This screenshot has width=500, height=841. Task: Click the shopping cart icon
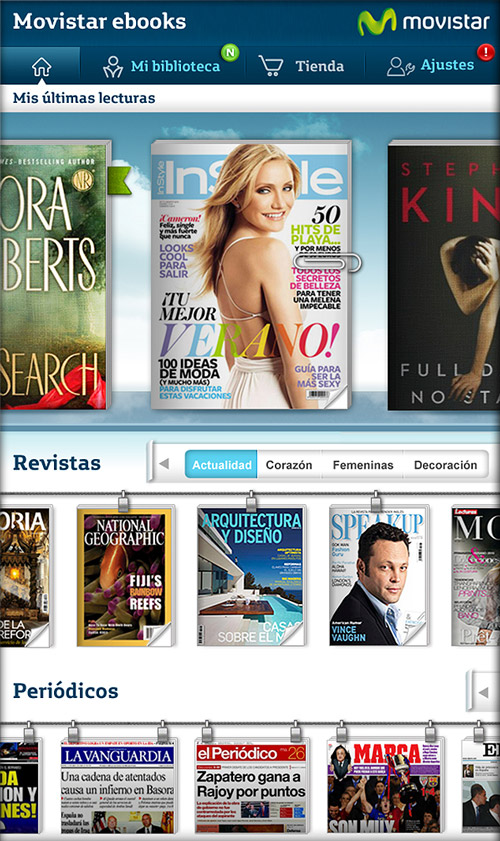click(x=271, y=66)
